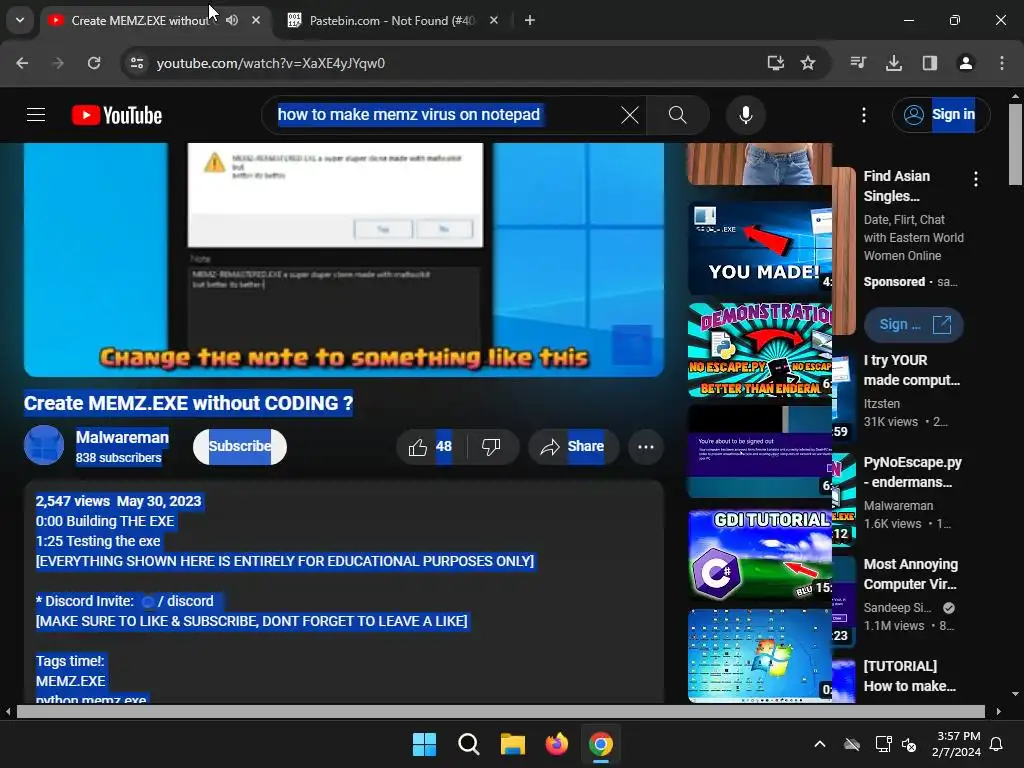This screenshot has height=768, width=1024.
Task: Bookmark this page with the star
Action: point(808,63)
